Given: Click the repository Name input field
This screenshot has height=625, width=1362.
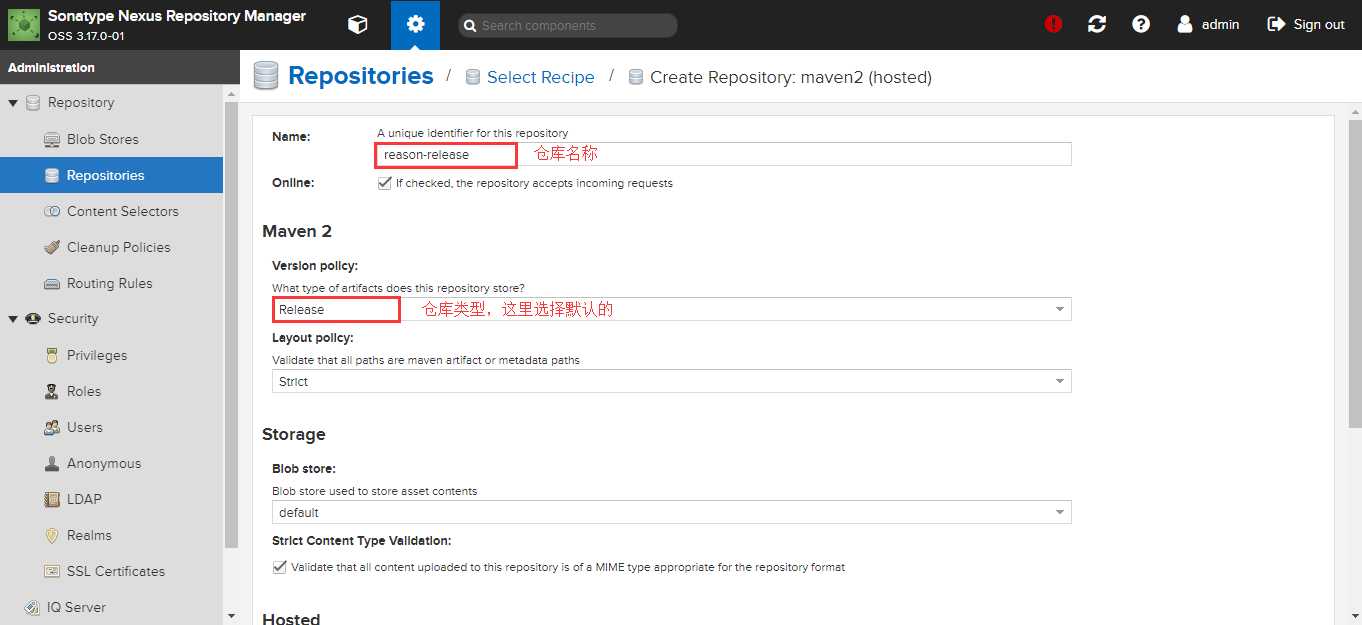Looking at the screenshot, I should [x=723, y=154].
